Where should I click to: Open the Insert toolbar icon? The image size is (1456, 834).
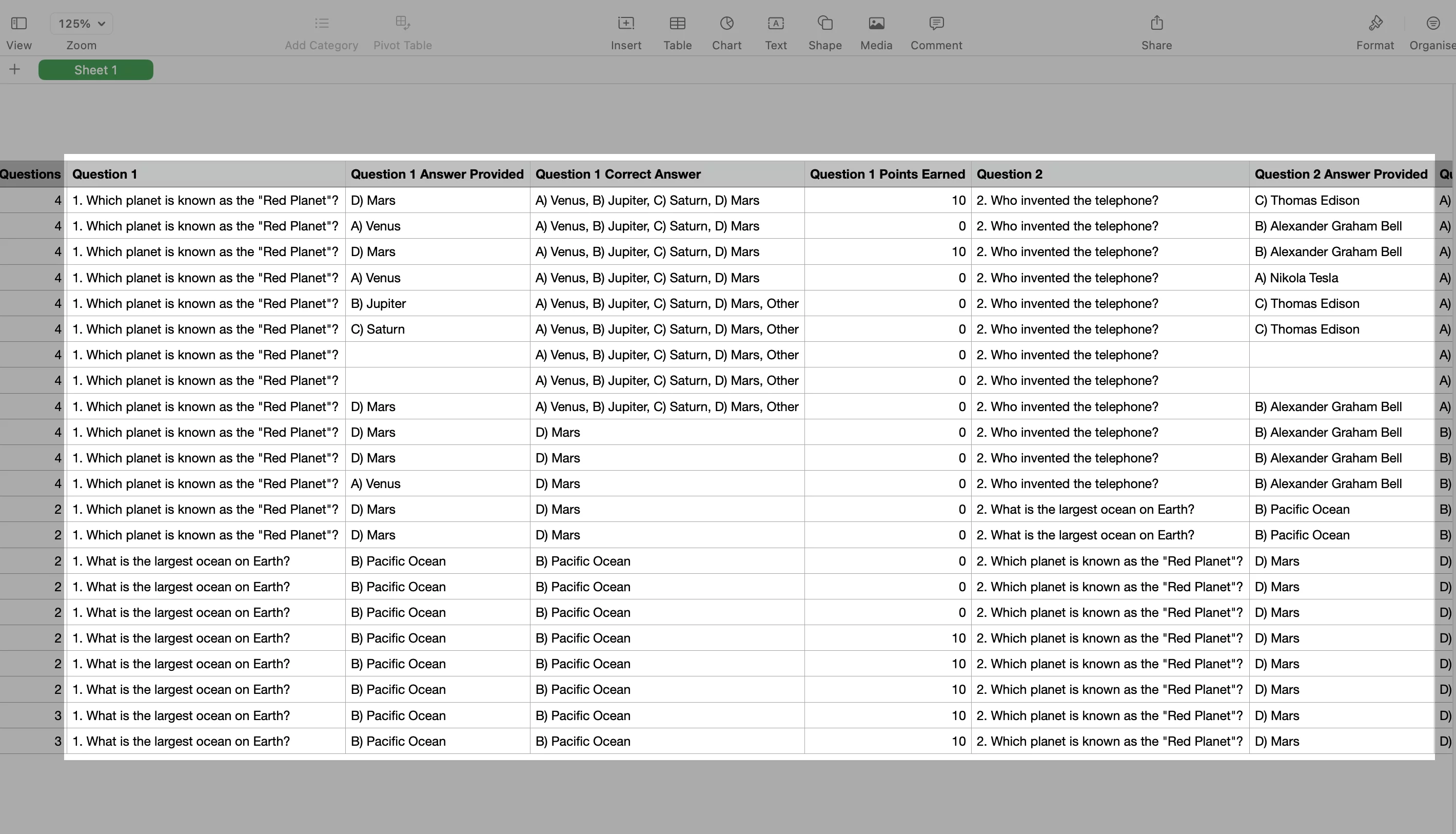pos(626,24)
